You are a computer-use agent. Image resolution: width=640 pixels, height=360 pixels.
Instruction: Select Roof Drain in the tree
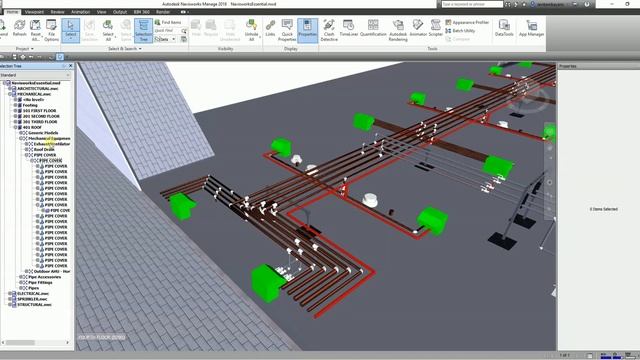click(x=44, y=149)
